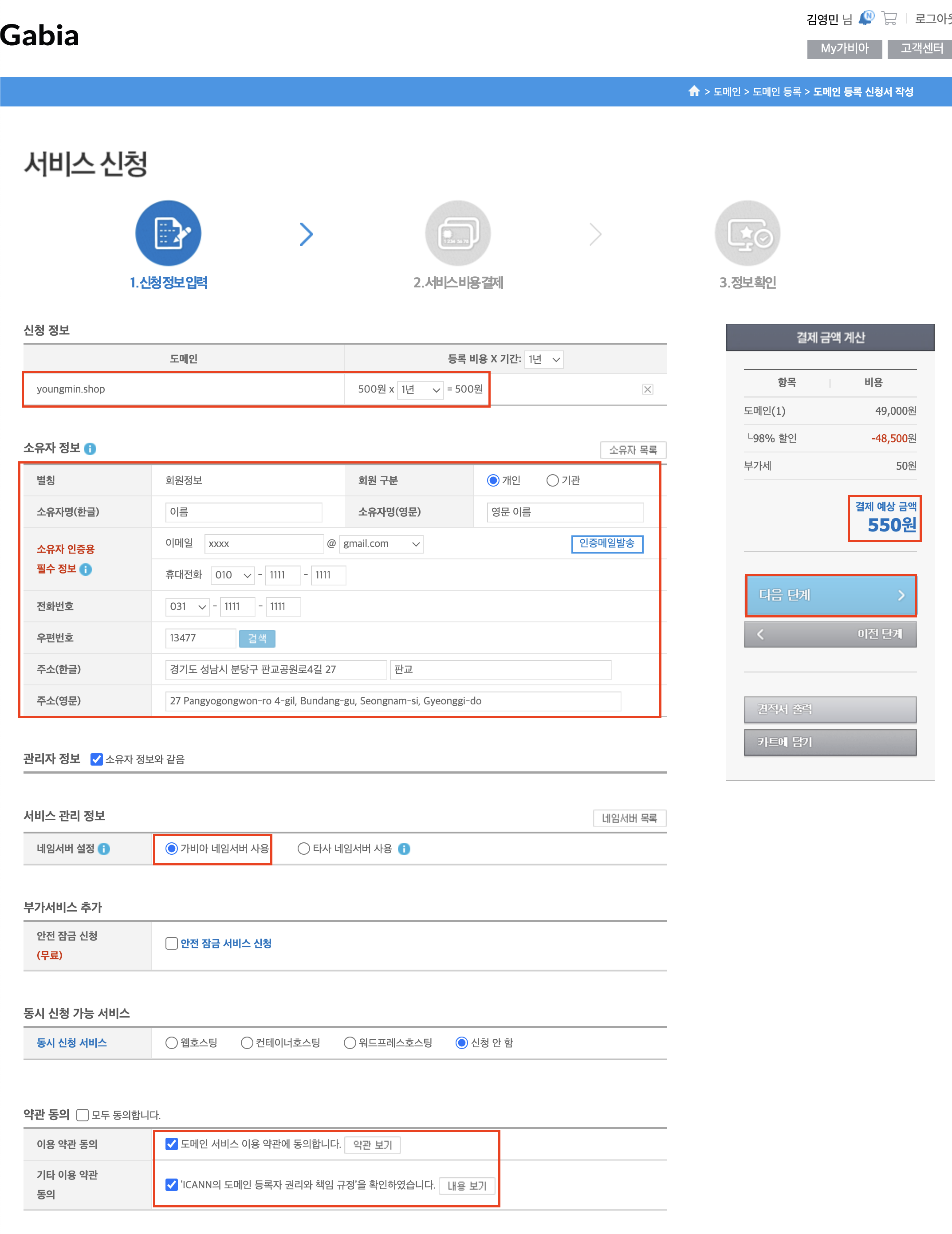952x1234 pixels.
Task: Click the 소유자명(한글) name input field
Action: 244,512
